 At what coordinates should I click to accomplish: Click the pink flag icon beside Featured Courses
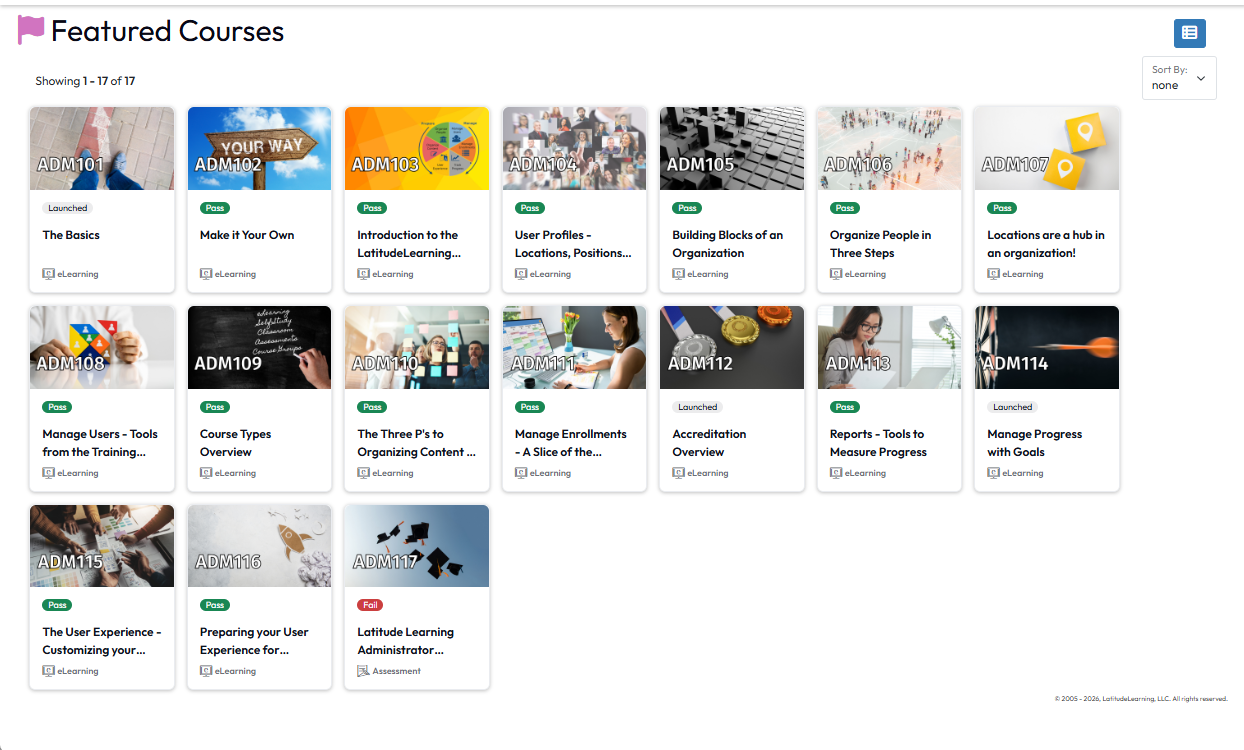pos(31,31)
